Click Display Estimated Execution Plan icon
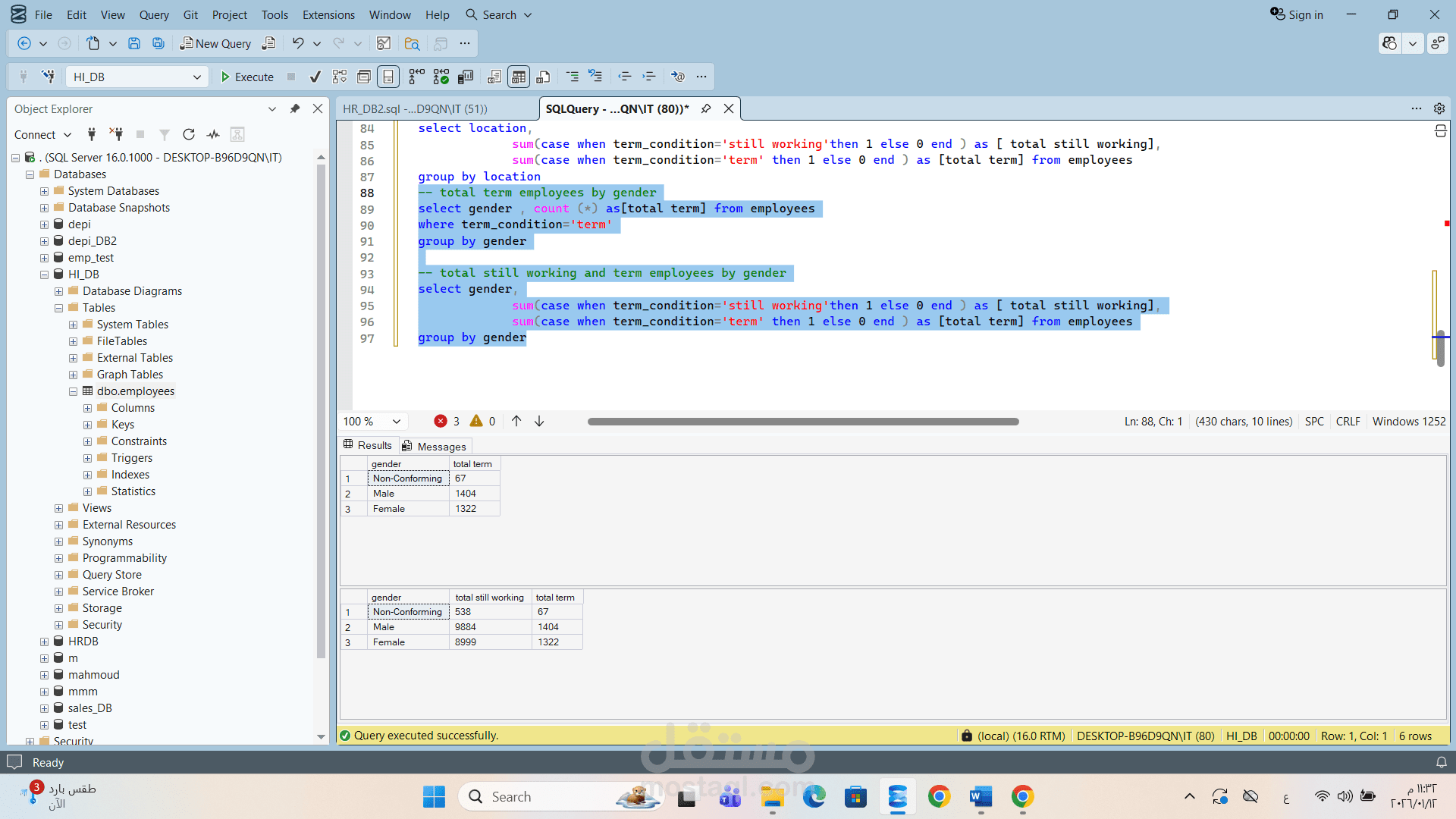 click(x=340, y=77)
